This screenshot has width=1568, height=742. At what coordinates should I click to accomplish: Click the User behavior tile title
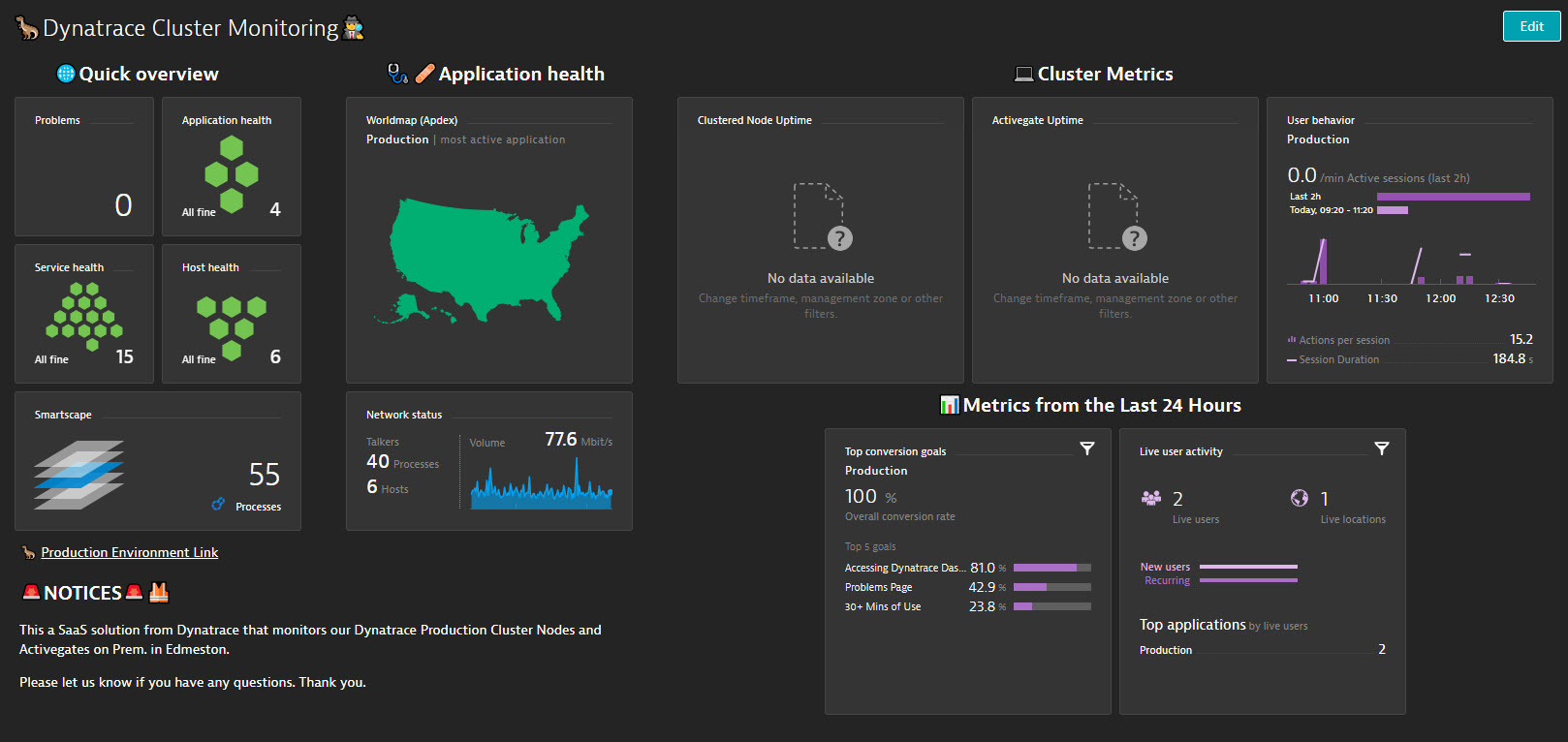pos(1321,120)
